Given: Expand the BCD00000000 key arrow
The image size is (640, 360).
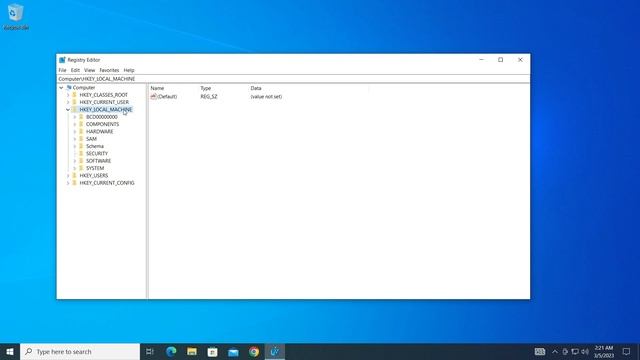Looking at the screenshot, I should (75, 117).
